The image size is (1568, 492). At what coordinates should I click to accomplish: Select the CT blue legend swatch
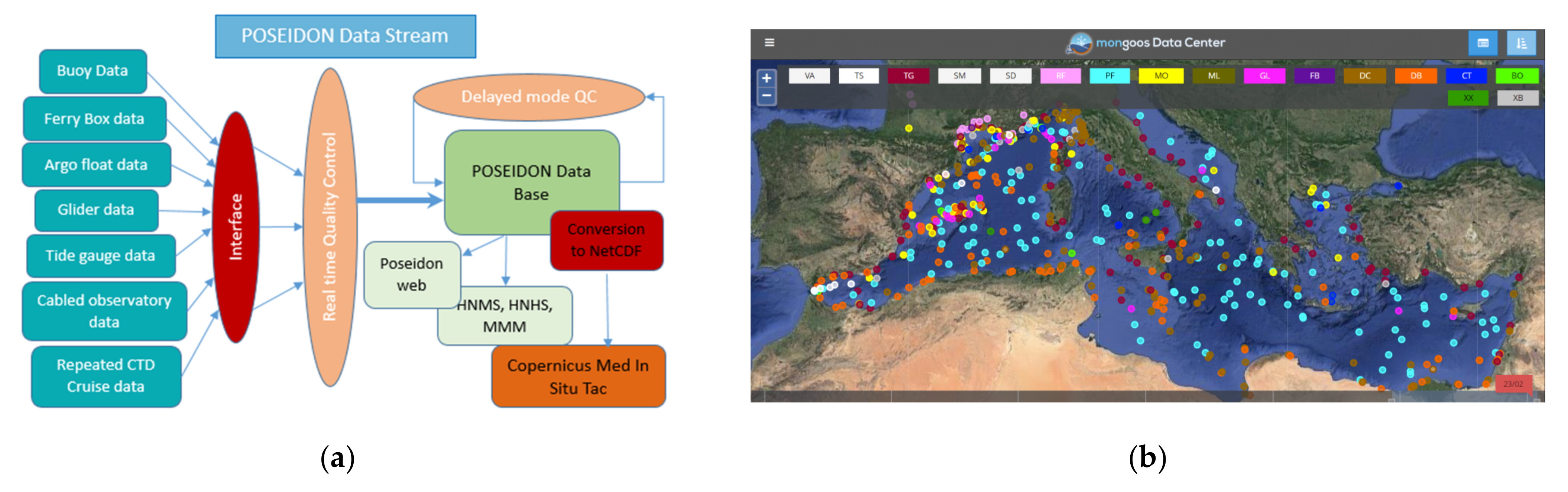point(1466,75)
